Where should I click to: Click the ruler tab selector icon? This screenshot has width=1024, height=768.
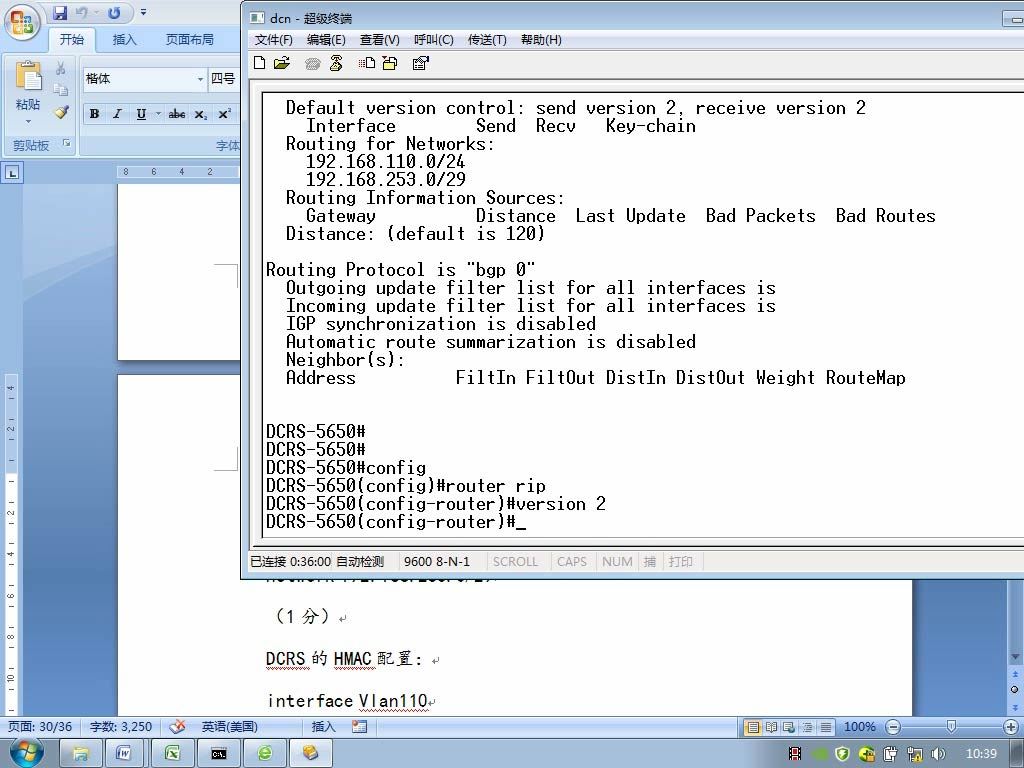12,173
